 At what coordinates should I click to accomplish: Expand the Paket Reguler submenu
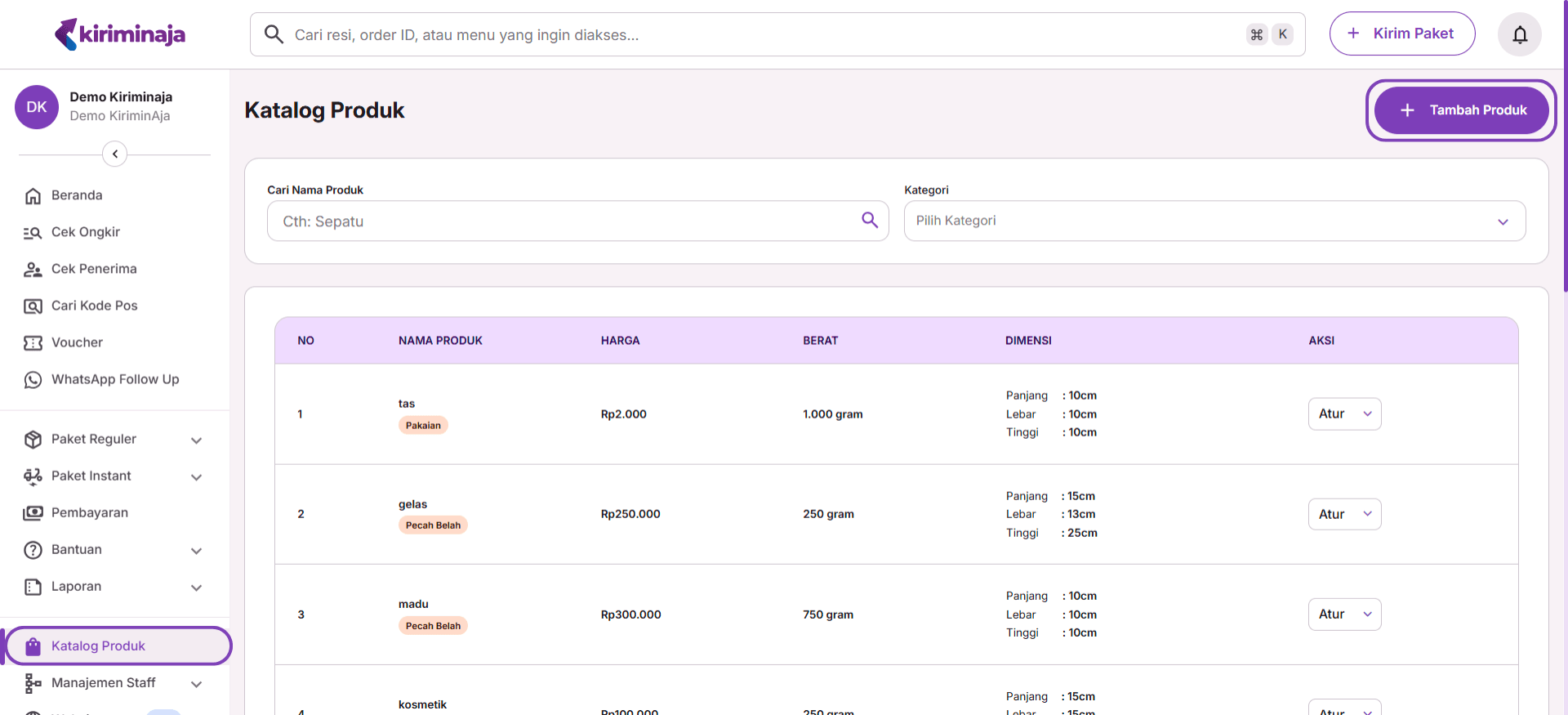(196, 440)
